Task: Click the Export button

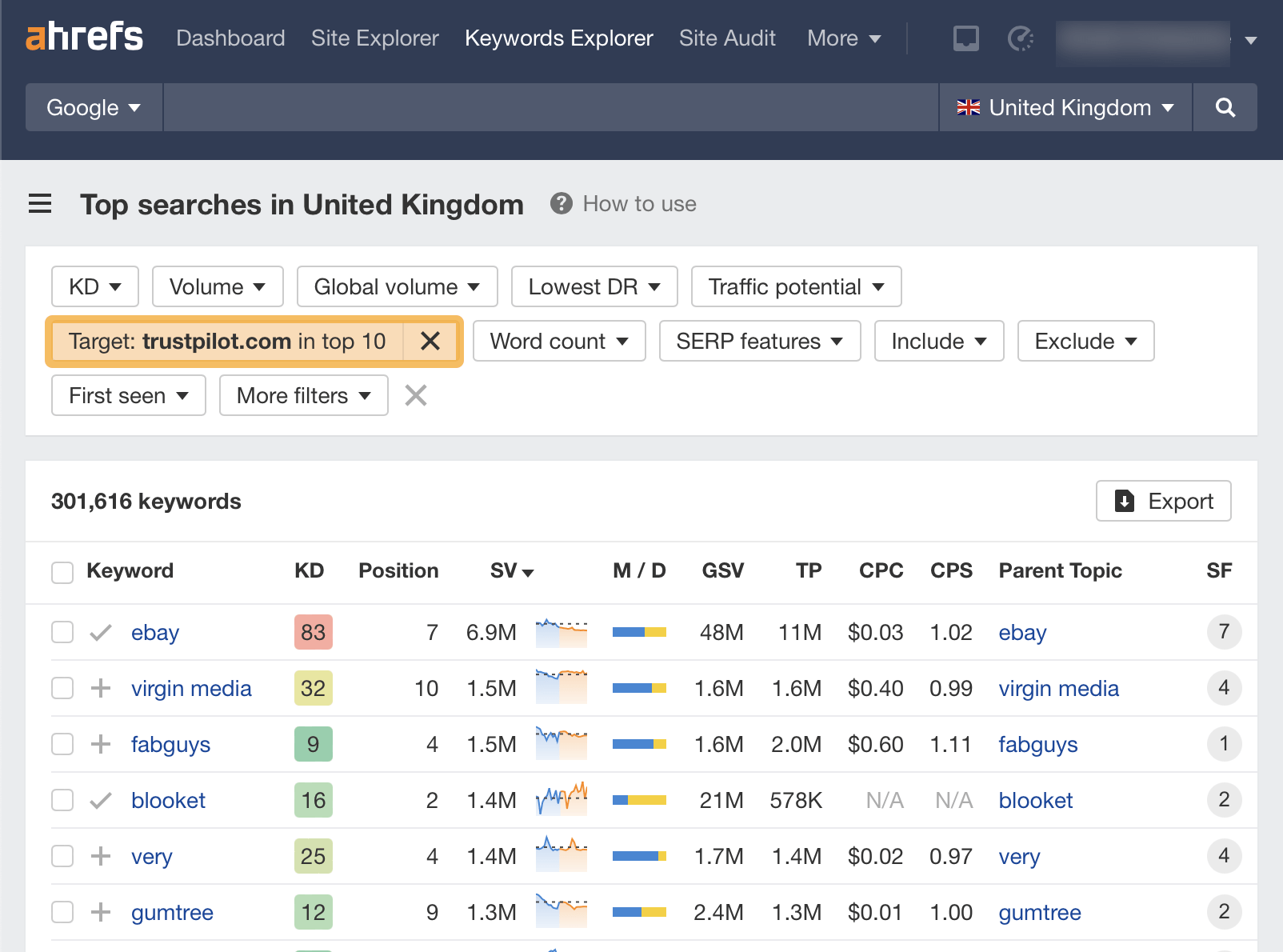Action: pos(1163,501)
